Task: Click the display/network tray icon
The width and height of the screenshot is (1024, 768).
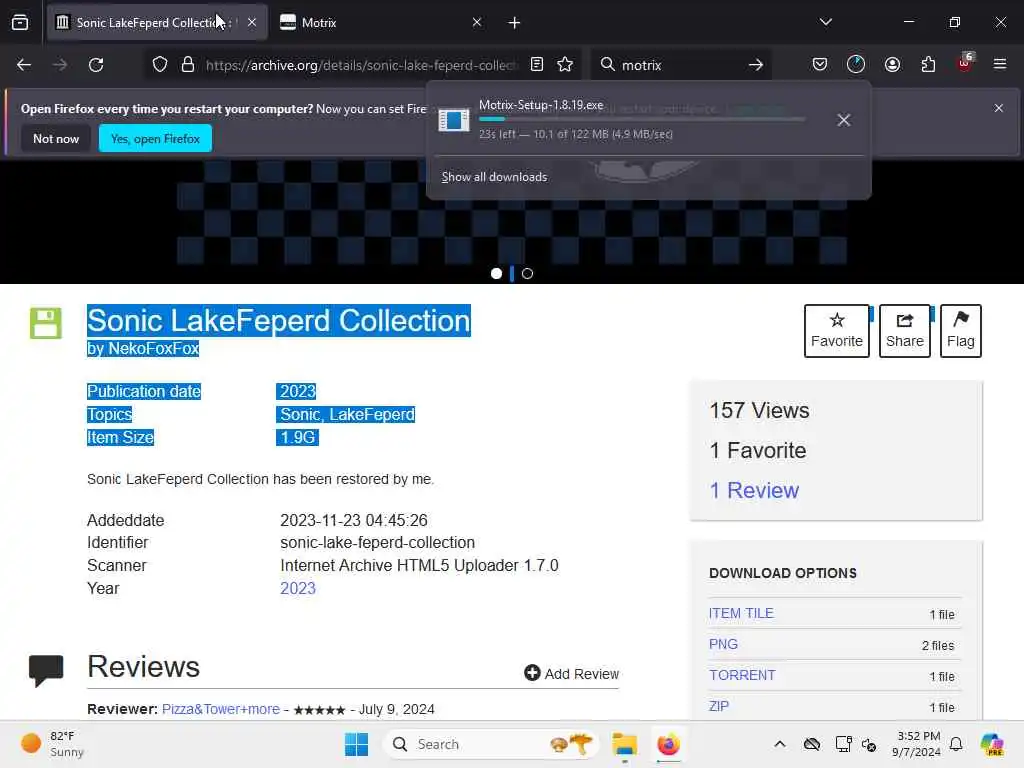Action: coord(843,744)
